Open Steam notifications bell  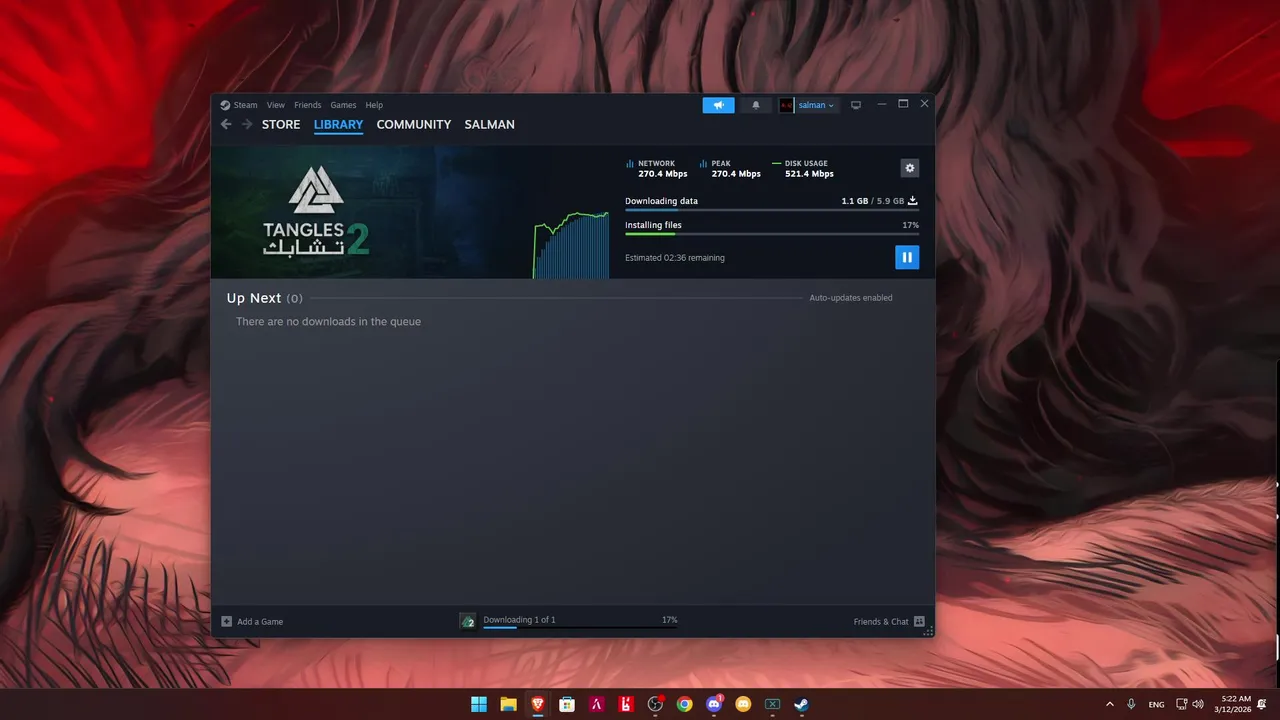756,105
